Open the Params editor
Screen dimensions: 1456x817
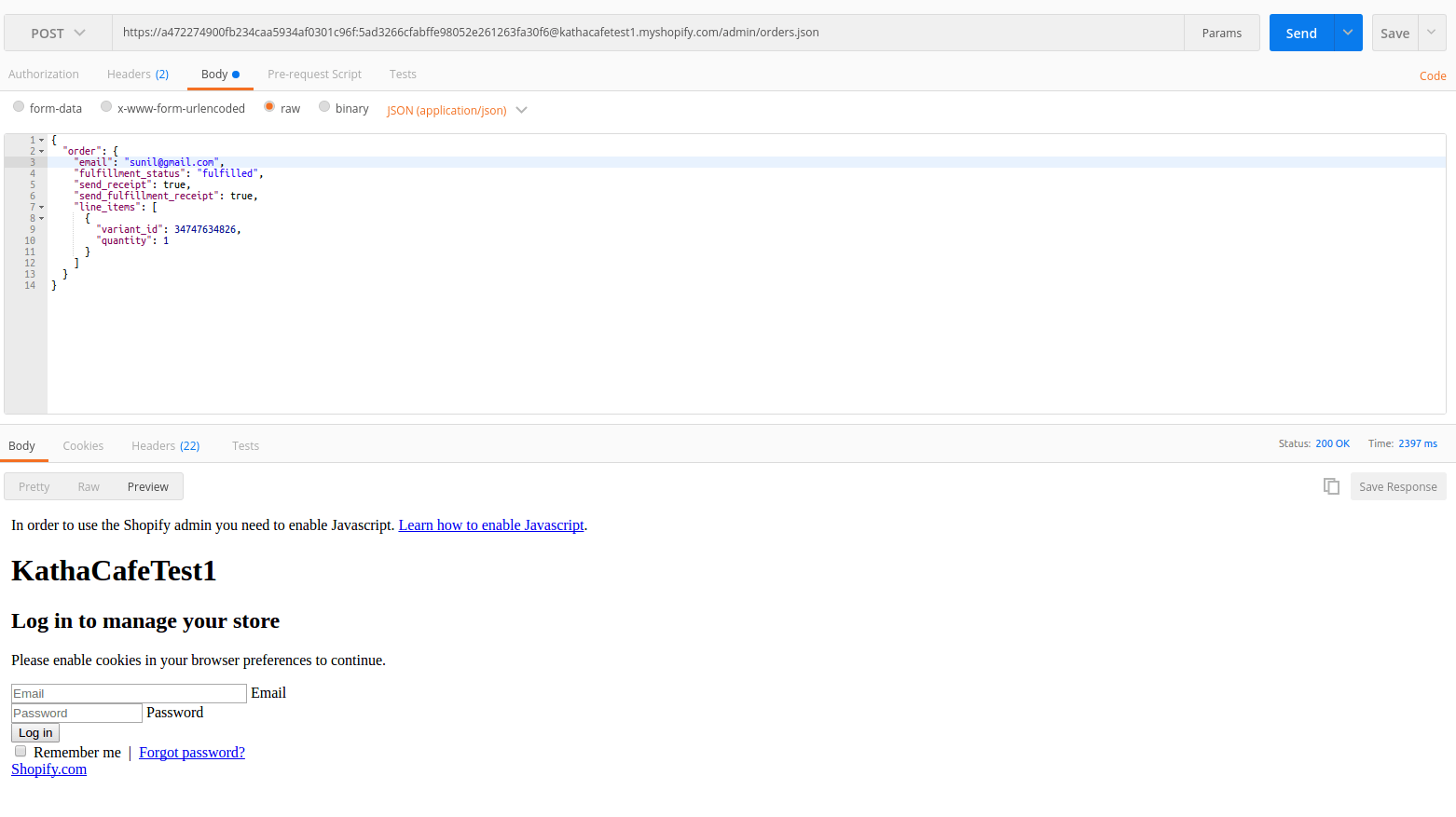pyautogui.click(x=1222, y=33)
